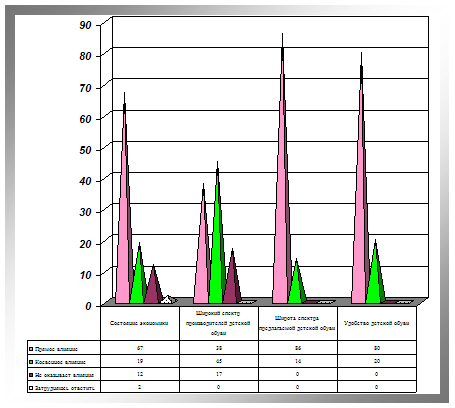Click the data cell showing value 67
The width and height of the screenshot is (455, 408).
coord(140,348)
